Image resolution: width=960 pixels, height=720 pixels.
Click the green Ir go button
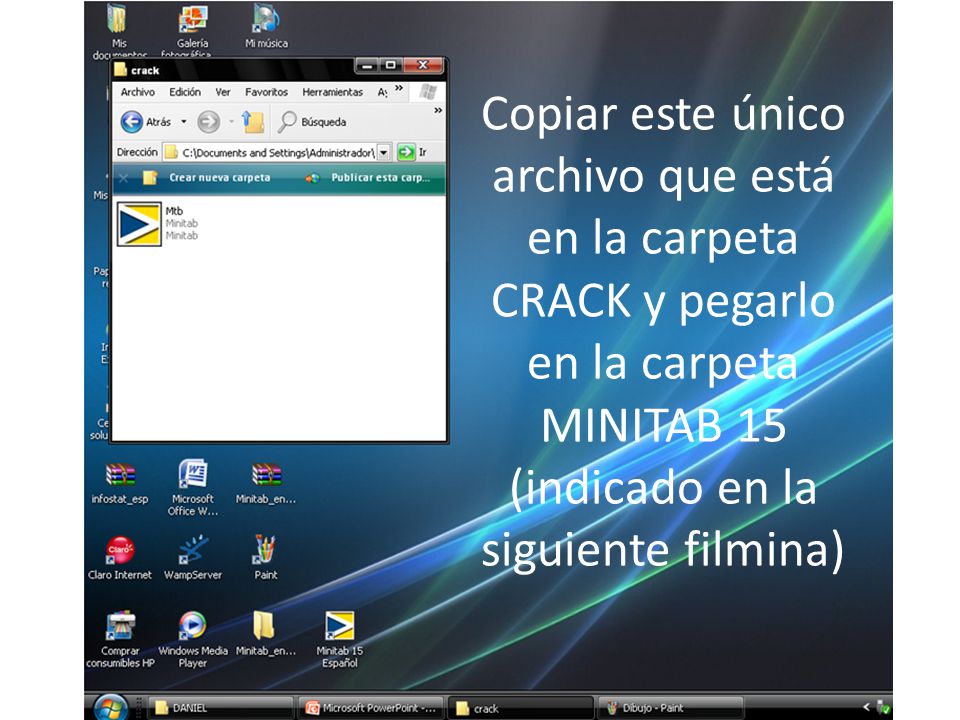pos(406,152)
